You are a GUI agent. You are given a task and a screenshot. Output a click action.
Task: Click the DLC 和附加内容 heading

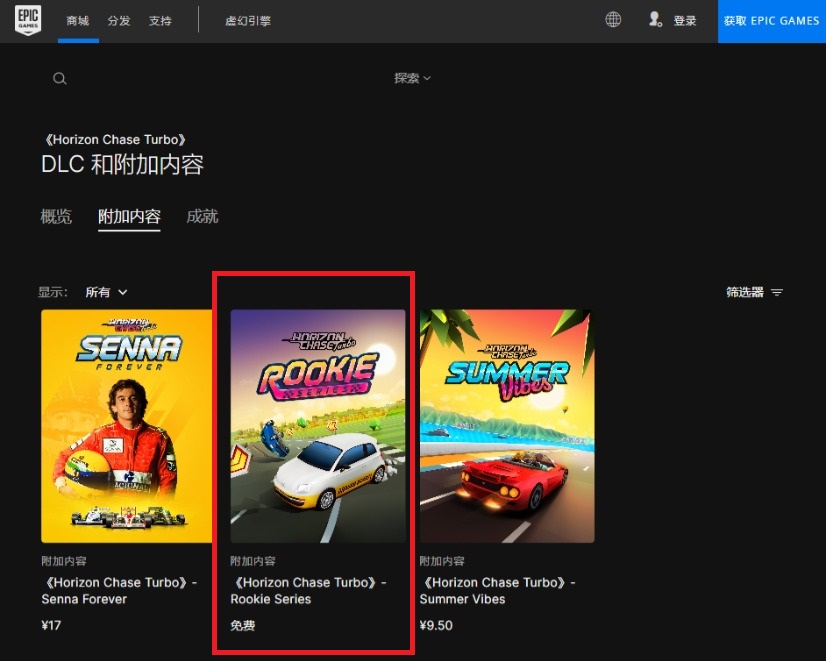pyautogui.click(x=122, y=165)
